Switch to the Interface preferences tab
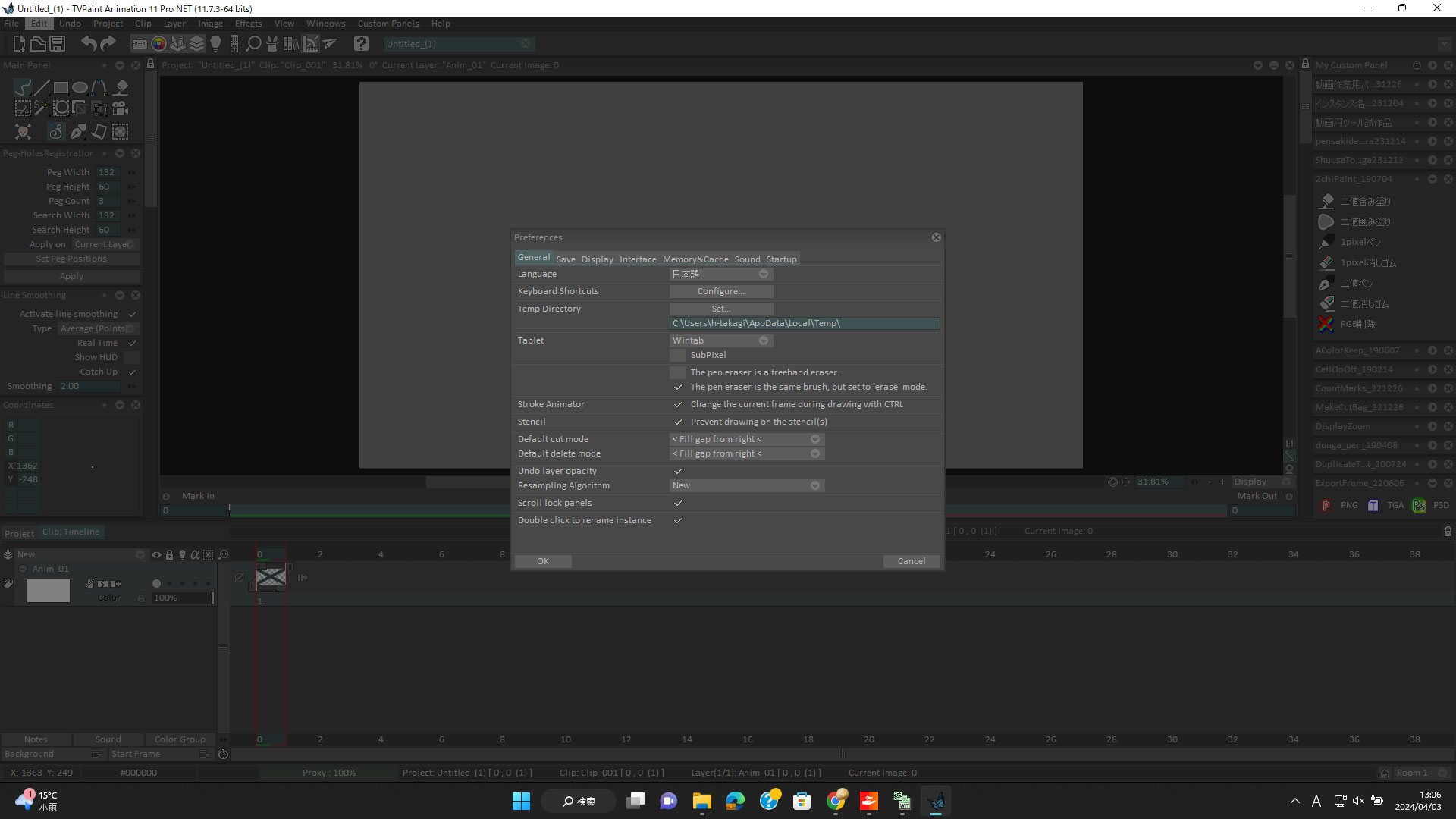 [638, 259]
